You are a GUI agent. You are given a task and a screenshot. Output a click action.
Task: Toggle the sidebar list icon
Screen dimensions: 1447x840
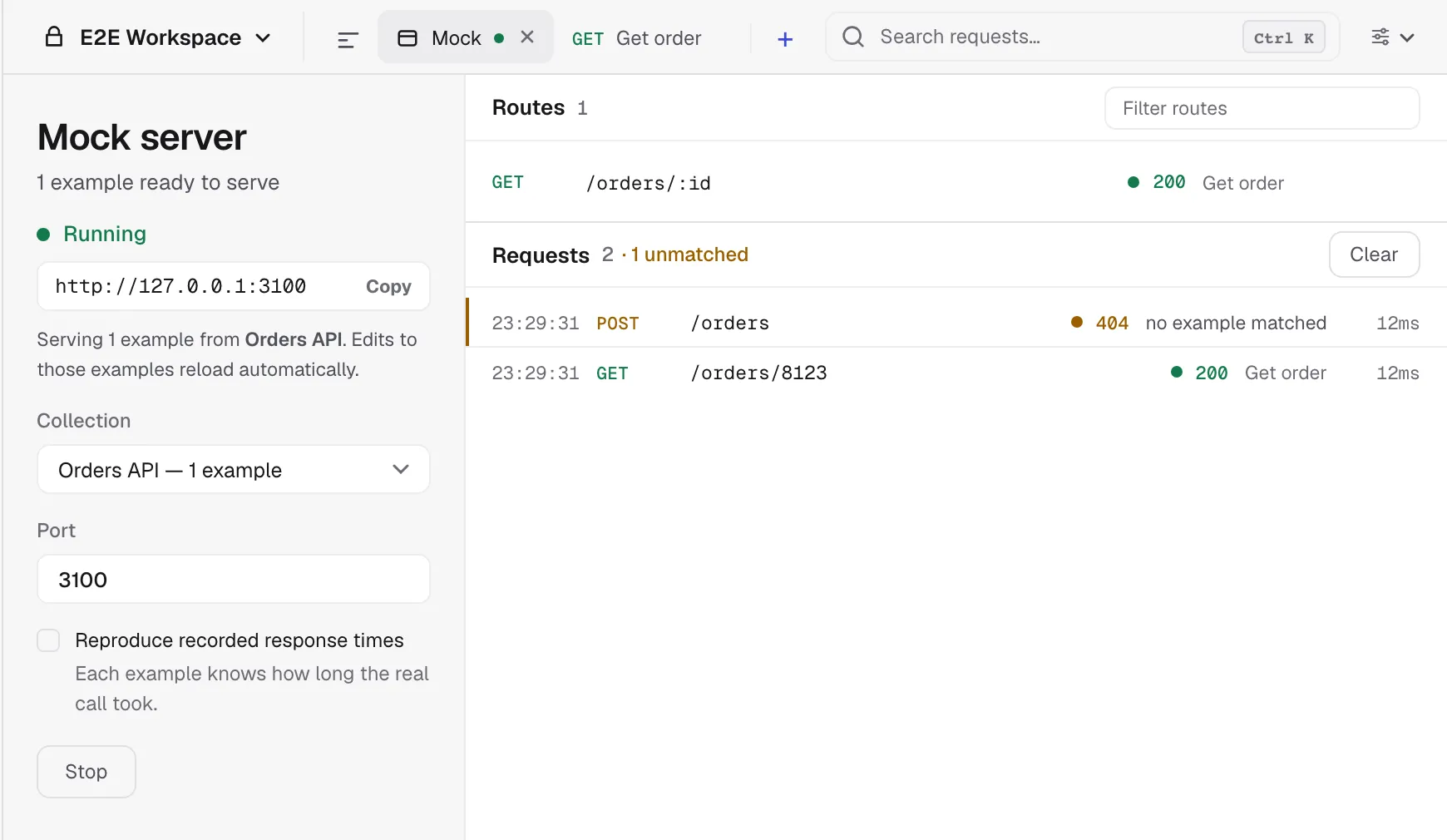coord(348,39)
